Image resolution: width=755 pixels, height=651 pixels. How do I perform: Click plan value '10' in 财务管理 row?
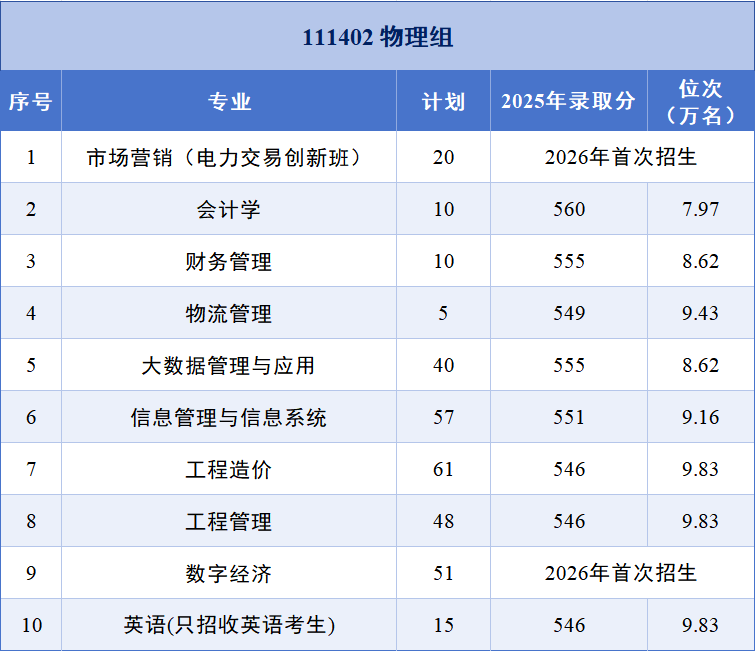coord(443,261)
